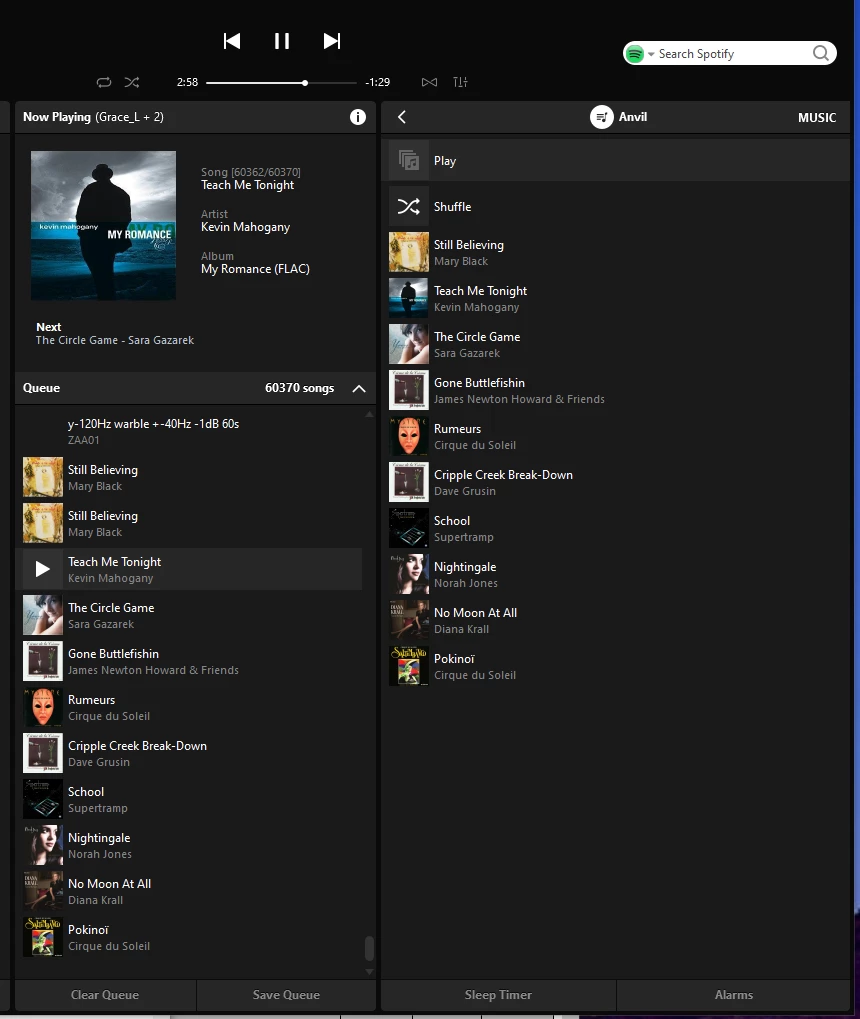Collapse the Queue section chevron
Screen dimensions: 860x1019
(359, 388)
